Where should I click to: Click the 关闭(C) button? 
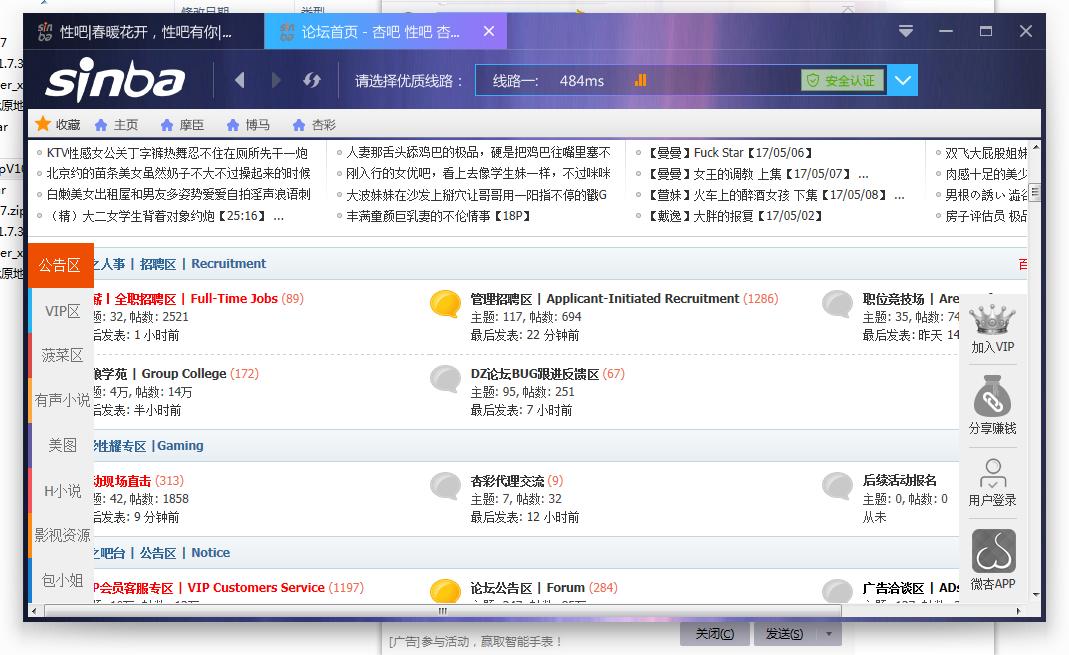point(714,633)
